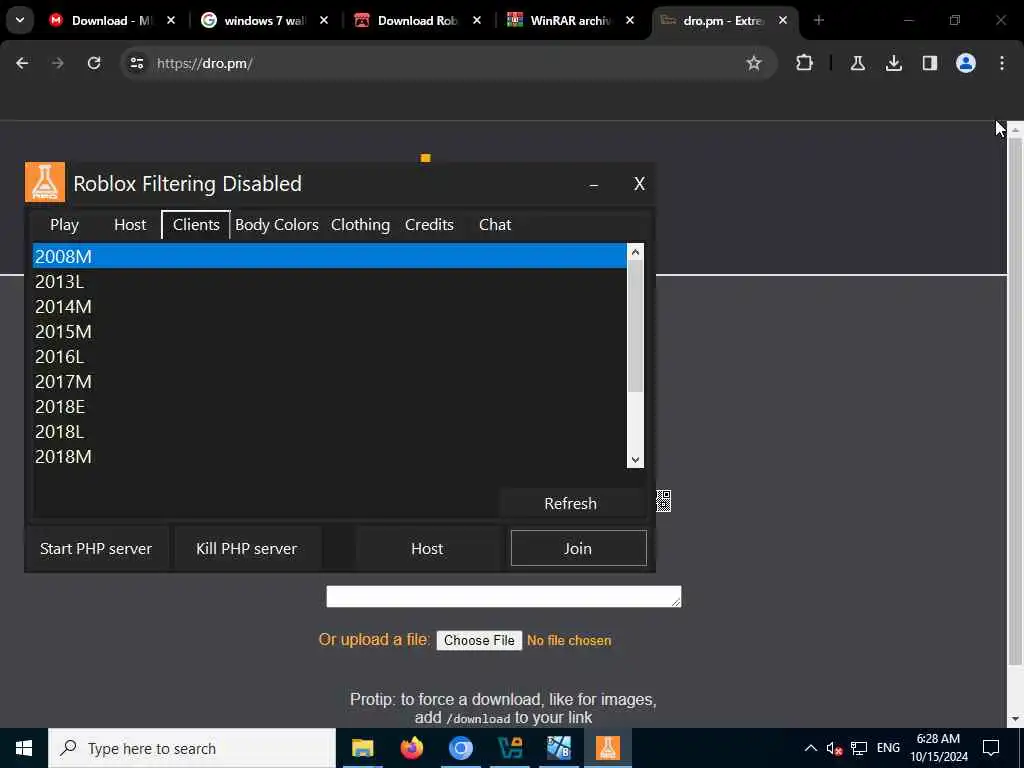Select the Clients tab
This screenshot has width=1024, height=768.
click(196, 225)
